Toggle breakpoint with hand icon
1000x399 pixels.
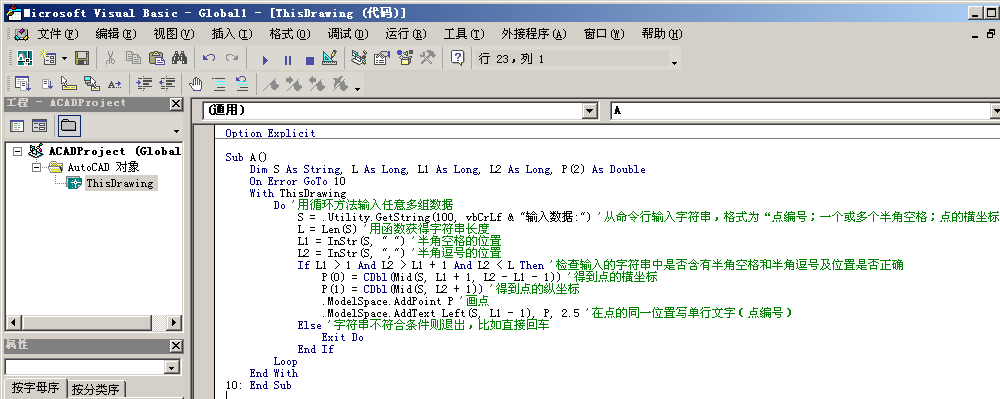tap(196, 83)
